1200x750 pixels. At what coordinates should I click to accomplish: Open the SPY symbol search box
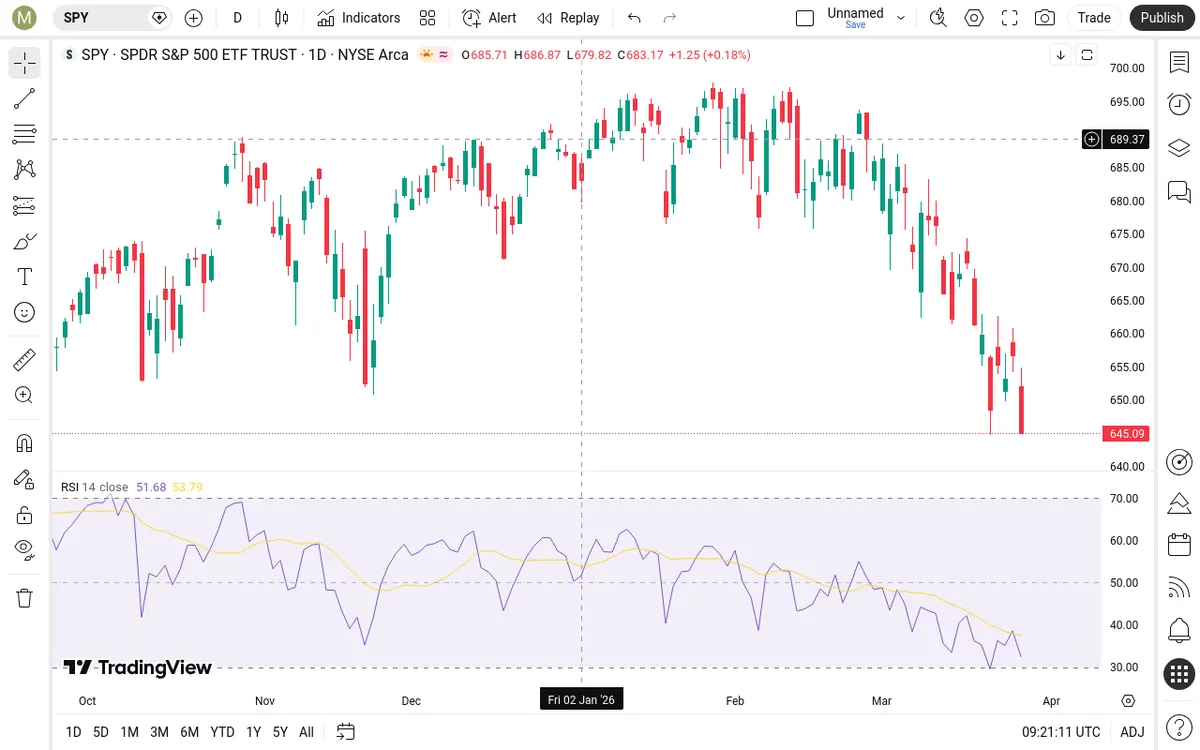coord(112,17)
